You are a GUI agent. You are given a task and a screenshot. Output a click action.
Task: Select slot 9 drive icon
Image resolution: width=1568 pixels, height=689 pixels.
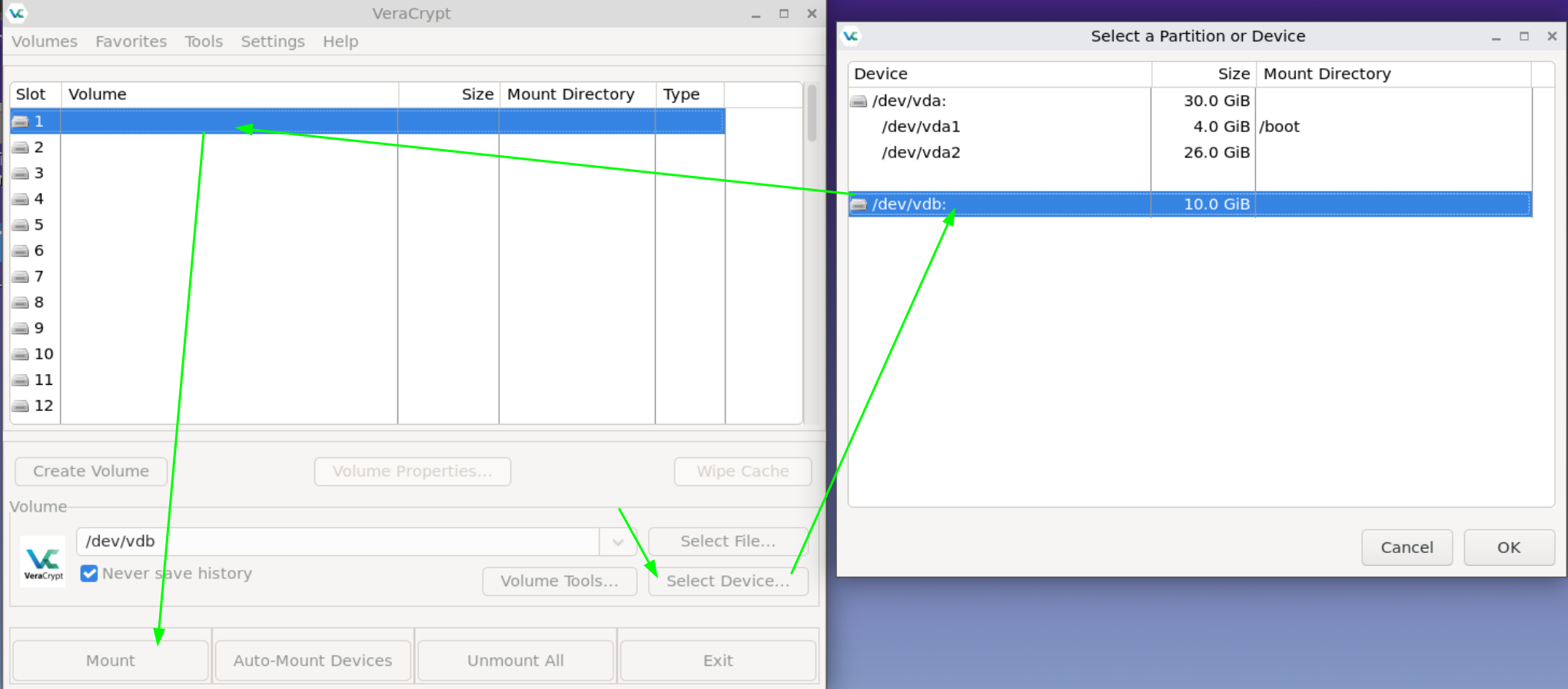pos(21,329)
